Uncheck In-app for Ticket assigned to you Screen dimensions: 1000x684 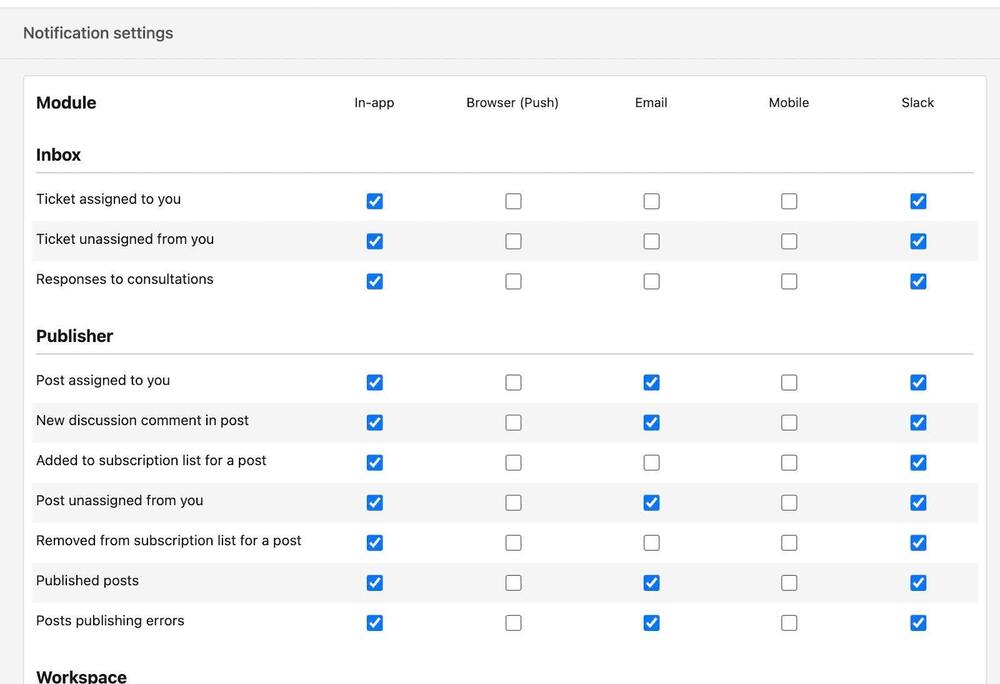[375, 201]
